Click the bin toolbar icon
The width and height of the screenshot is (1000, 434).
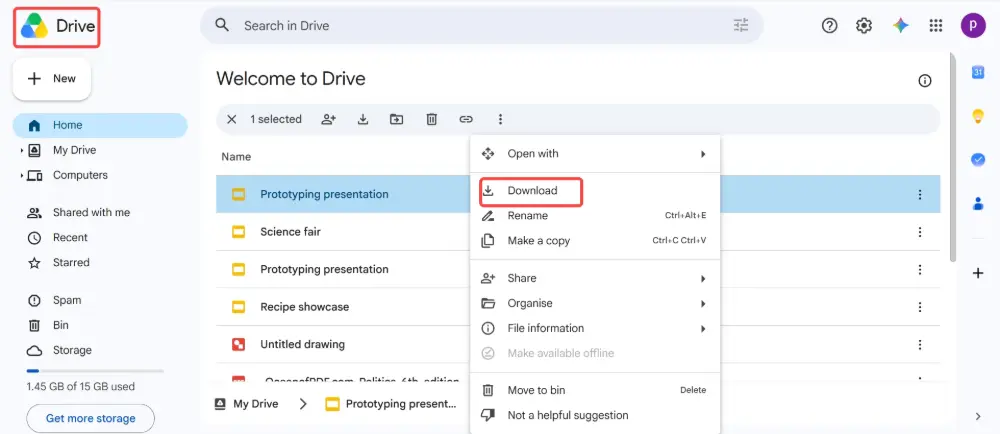tap(432, 119)
